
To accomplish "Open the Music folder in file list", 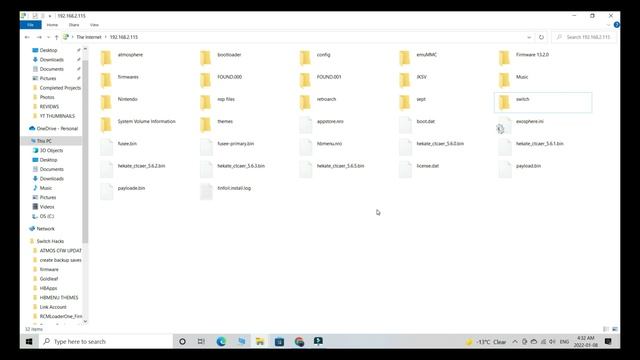I will point(522,77).
